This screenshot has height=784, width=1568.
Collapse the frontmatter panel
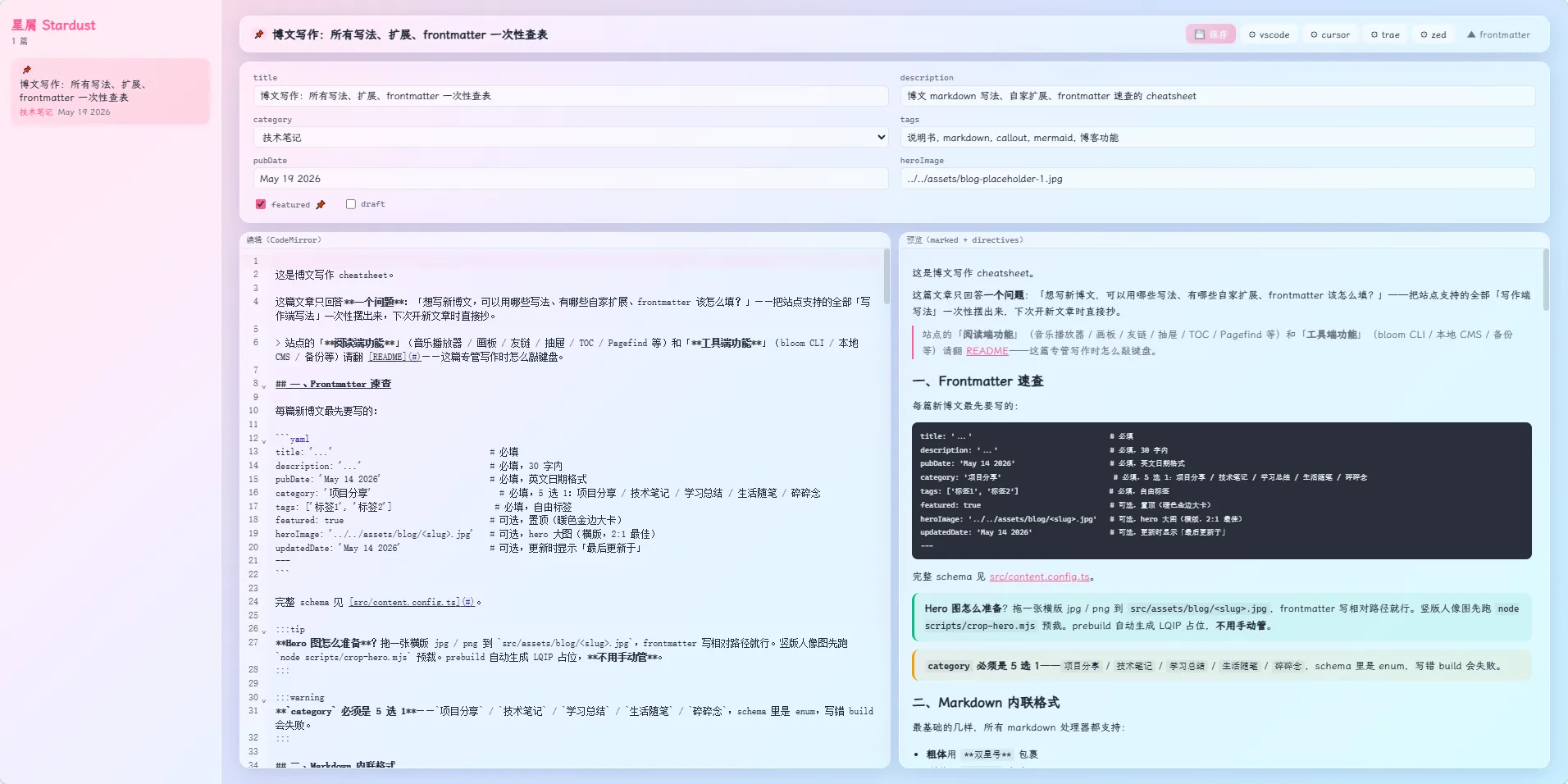pos(1498,34)
